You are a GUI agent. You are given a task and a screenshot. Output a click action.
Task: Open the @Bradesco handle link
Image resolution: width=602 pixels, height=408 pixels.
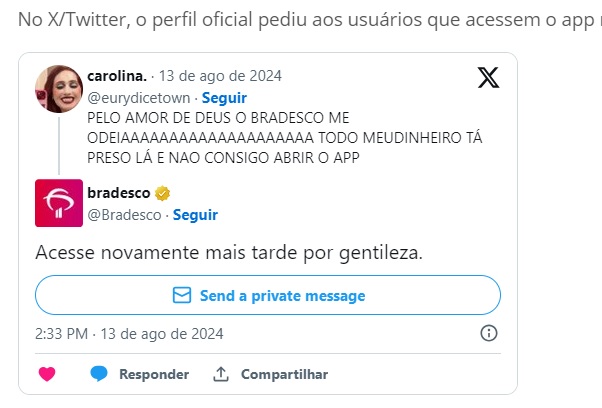tap(124, 215)
